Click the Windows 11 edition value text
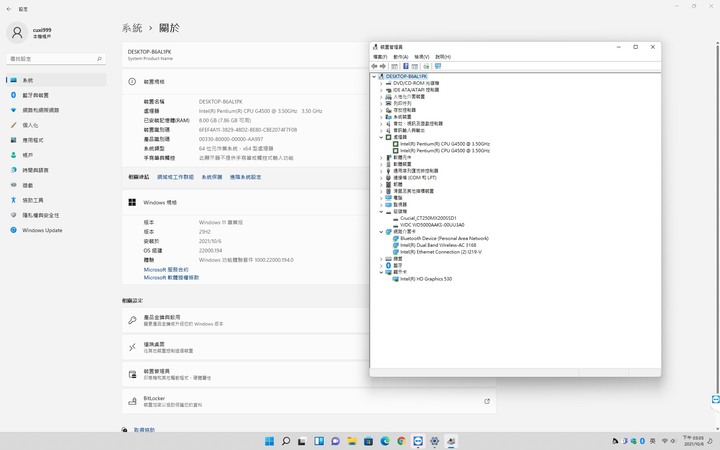This screenshot has height=450, width=720. click(221, 222)
